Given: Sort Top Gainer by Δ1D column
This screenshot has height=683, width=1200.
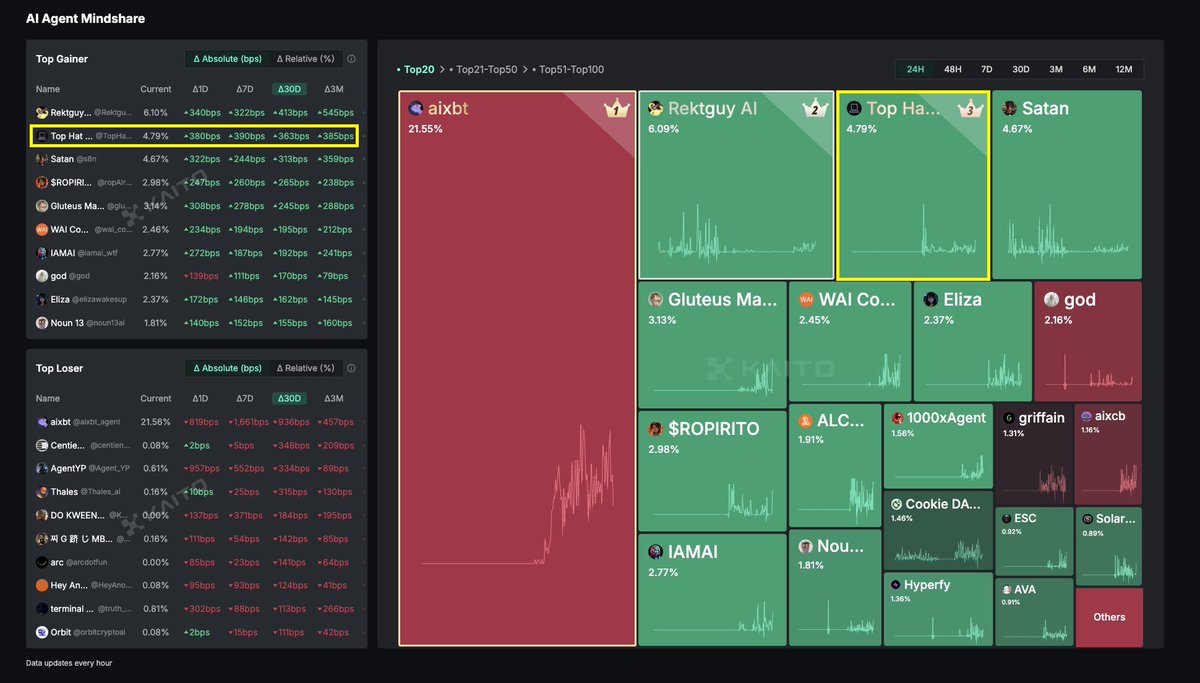Looking at the screenshot, I should click(200, 89).
